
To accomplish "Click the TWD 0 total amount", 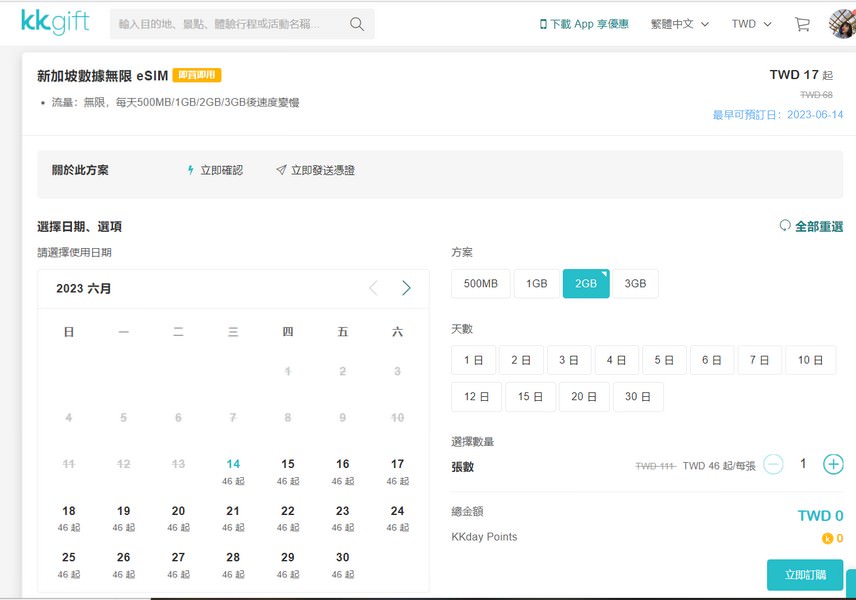I will (820, 515).
